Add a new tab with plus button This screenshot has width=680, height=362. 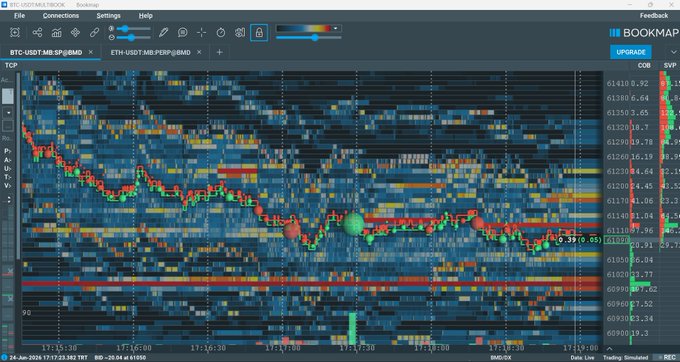coord(219,52)
